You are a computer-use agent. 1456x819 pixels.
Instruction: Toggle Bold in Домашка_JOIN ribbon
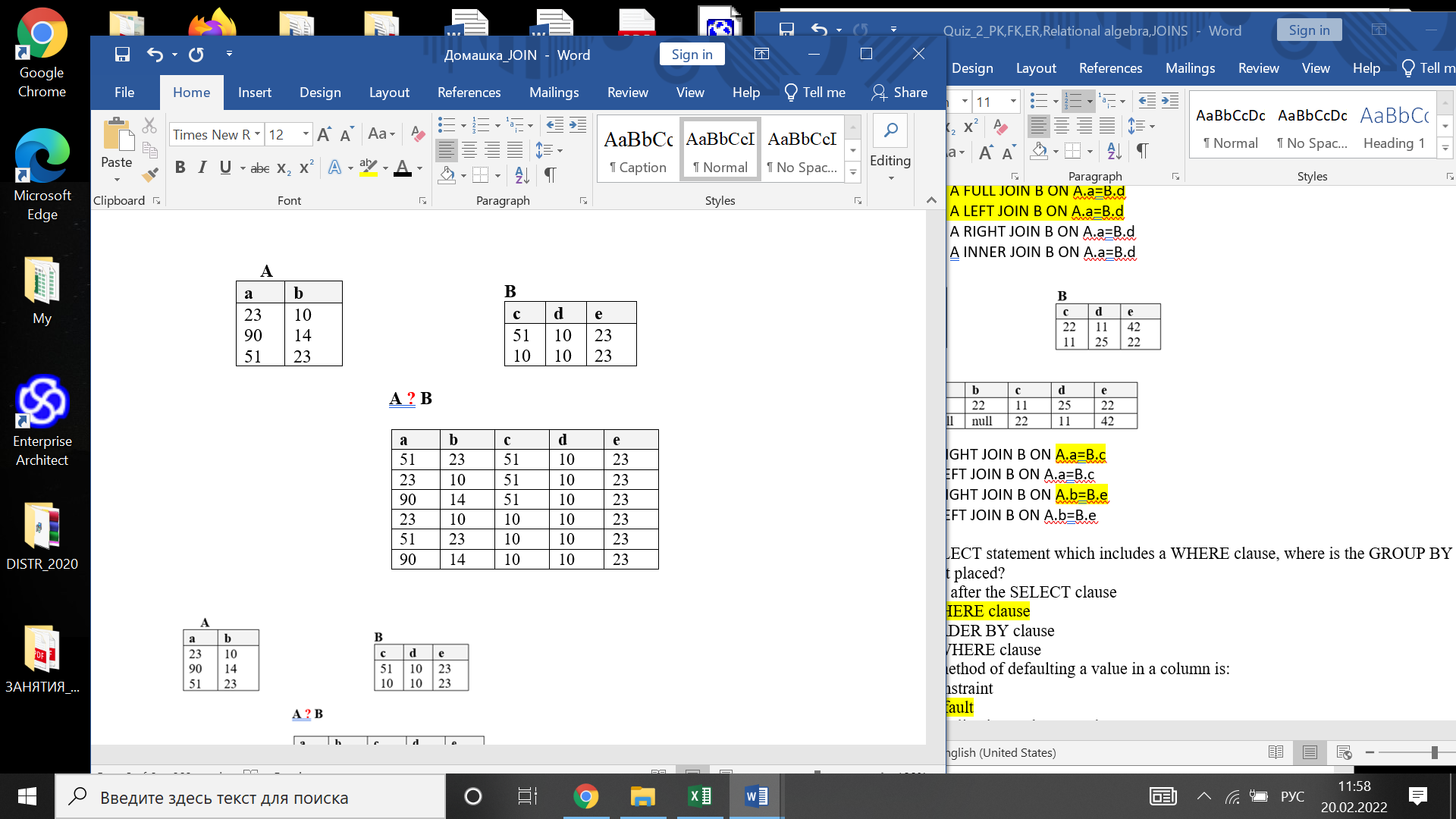[180, 168]
